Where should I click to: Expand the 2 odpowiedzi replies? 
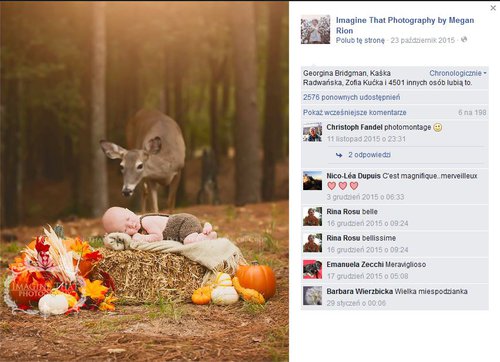click(x=369, y=155)
